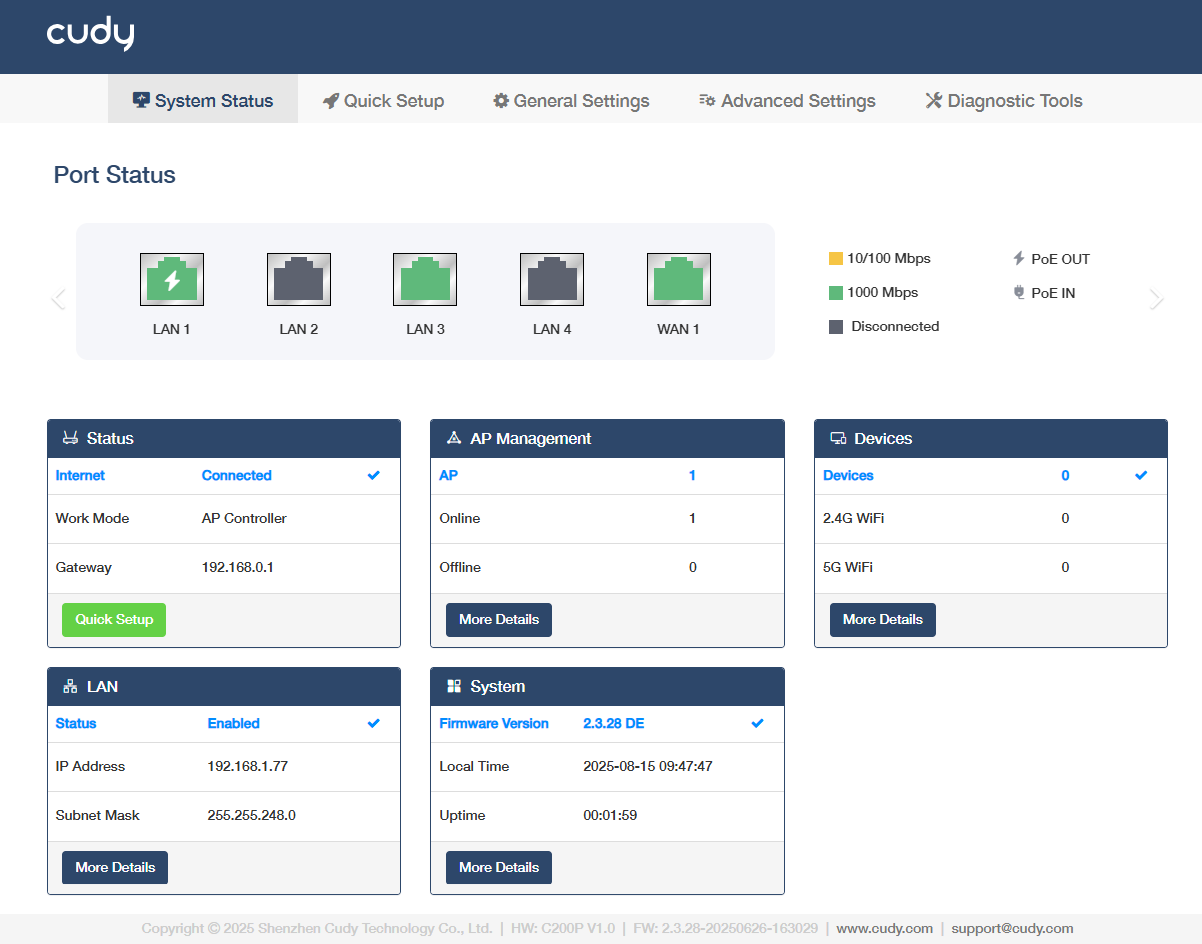Click the AP link in AP Management
The image size is (1202, 944).
point(449,475)
